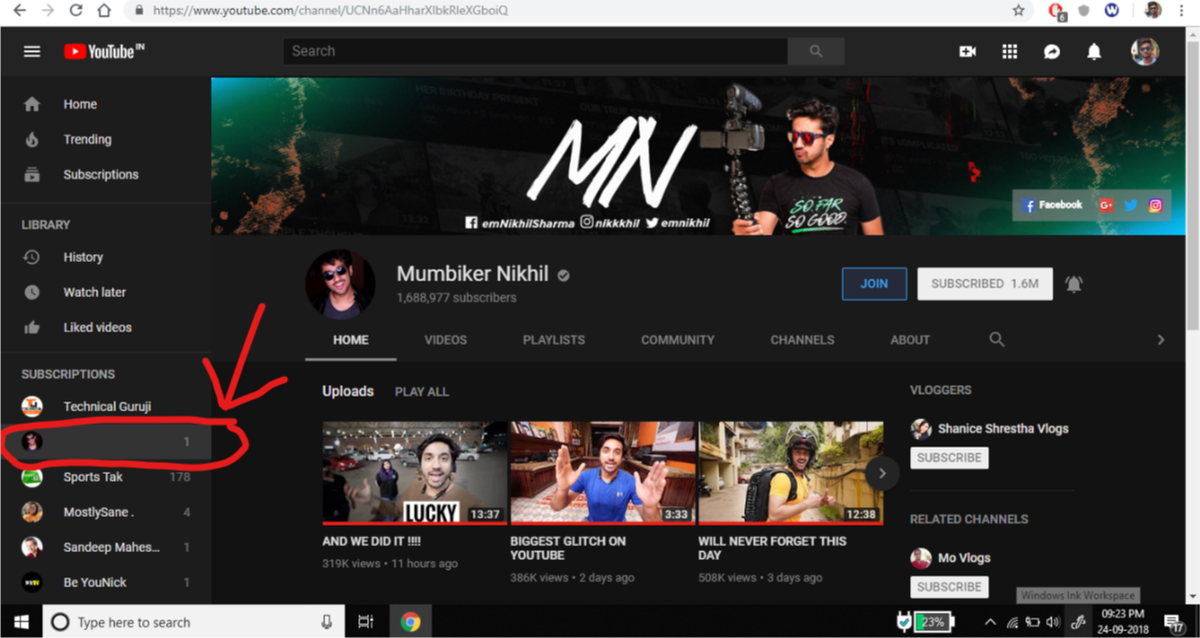This screenshot has width=1200, height=638.
Task: Switch to the PLAYLISTS tab
Action: (554, 340)
